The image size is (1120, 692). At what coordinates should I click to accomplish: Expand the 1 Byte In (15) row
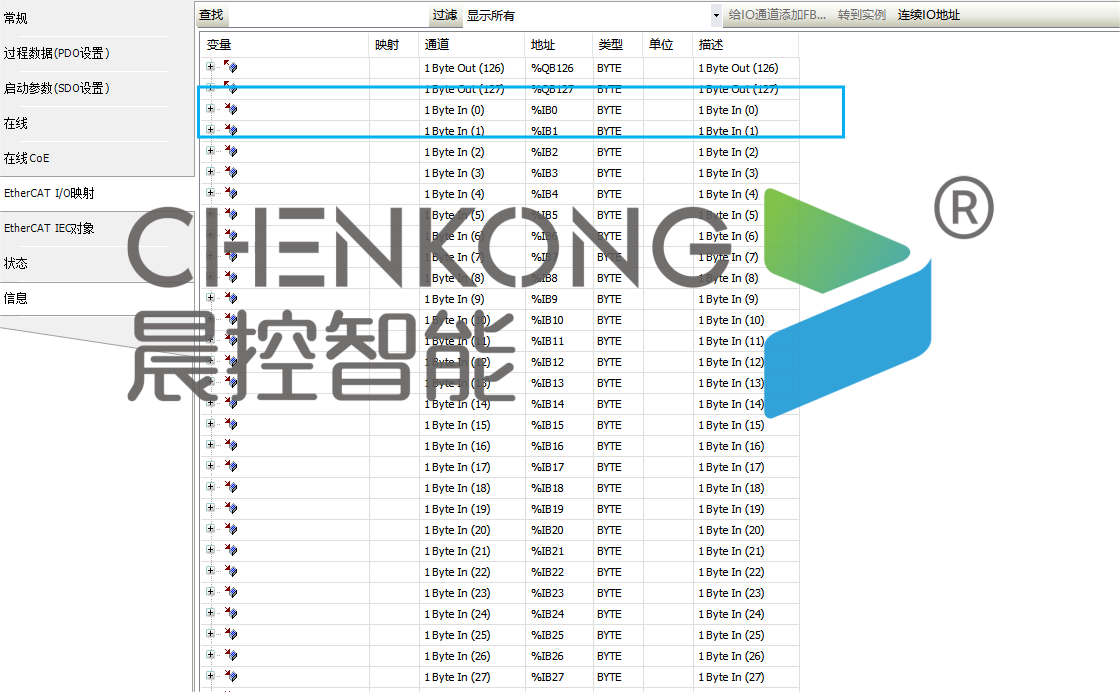[x=210, y=423]
